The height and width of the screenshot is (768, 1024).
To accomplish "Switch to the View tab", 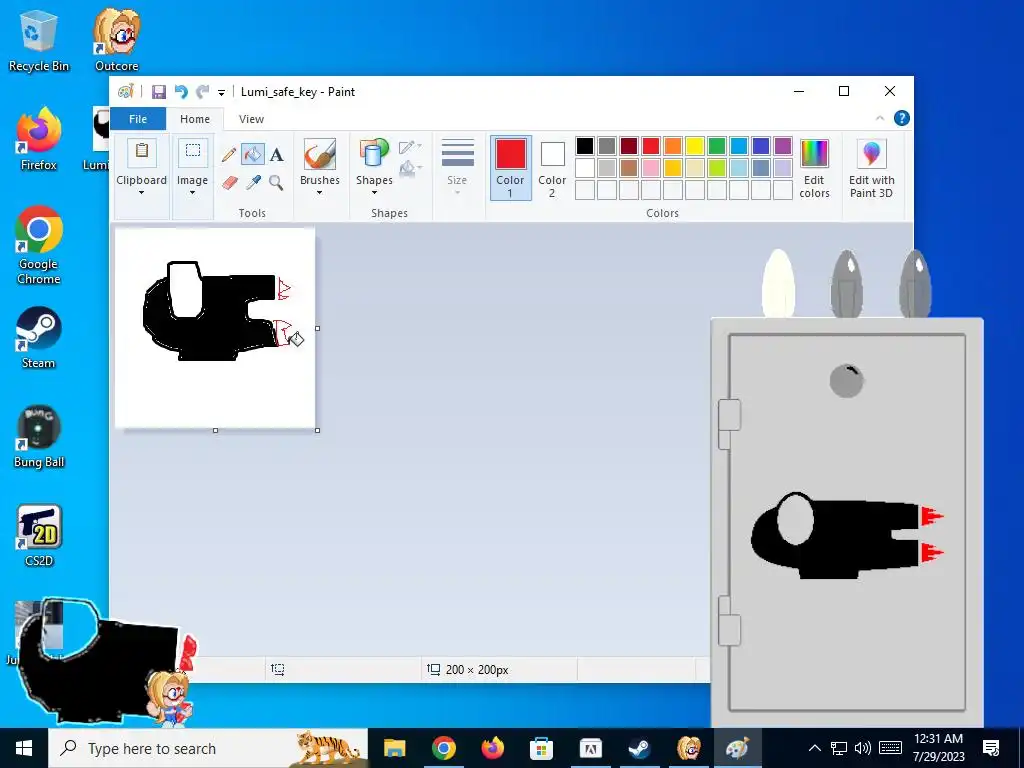I will point(251,119).
